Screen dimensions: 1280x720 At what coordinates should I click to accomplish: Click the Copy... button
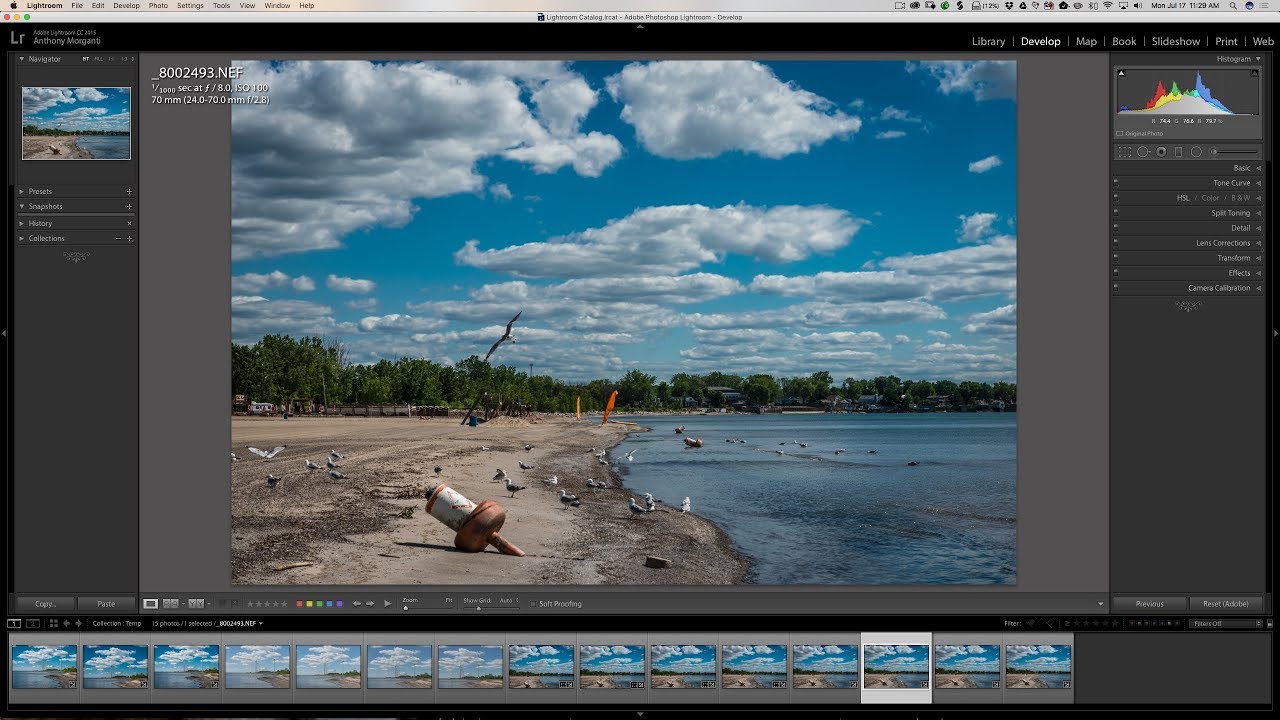point(46,604)
